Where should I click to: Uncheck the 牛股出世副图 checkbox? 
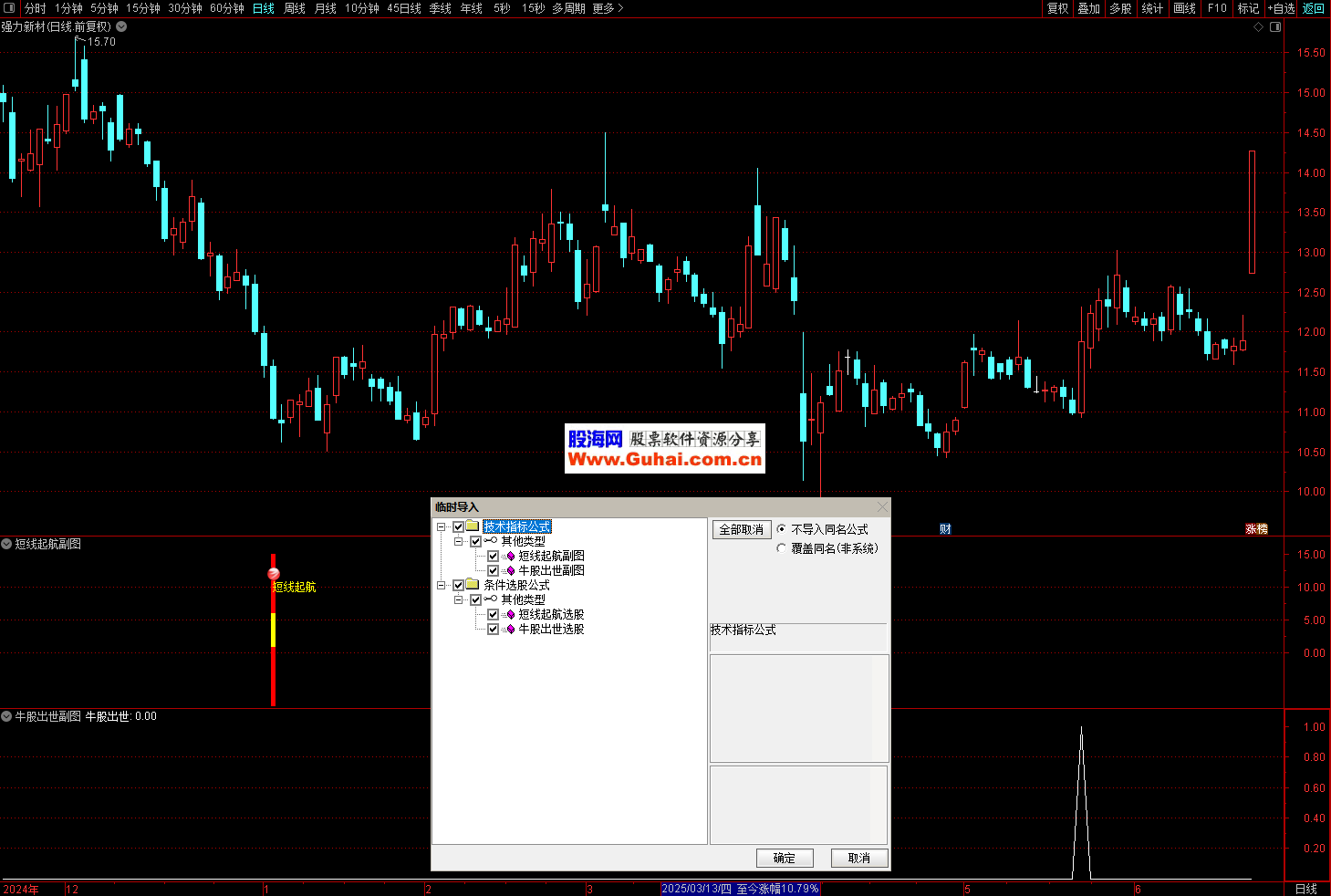point(493,570)
